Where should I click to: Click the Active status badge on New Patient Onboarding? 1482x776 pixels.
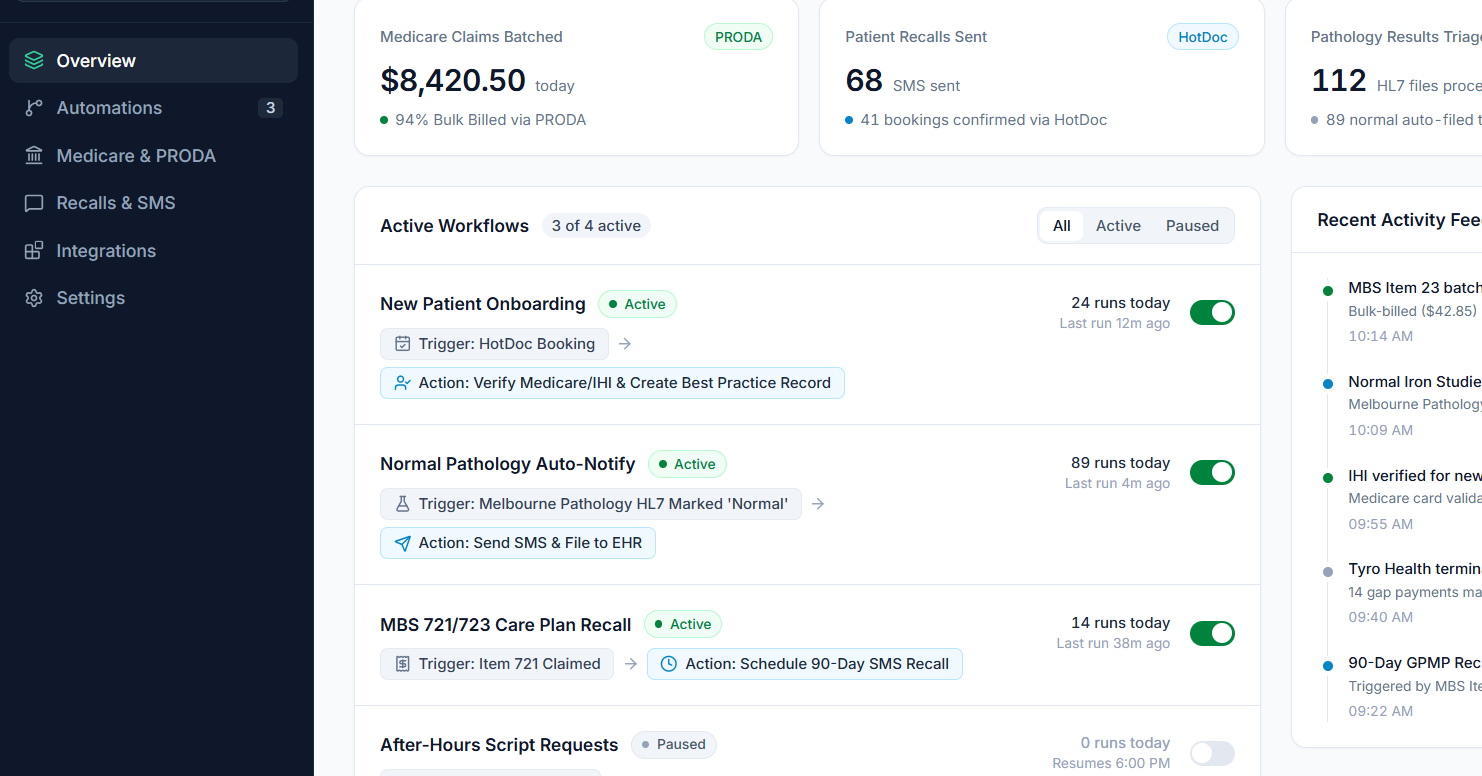pyautogui.click(x=638, y=304)
